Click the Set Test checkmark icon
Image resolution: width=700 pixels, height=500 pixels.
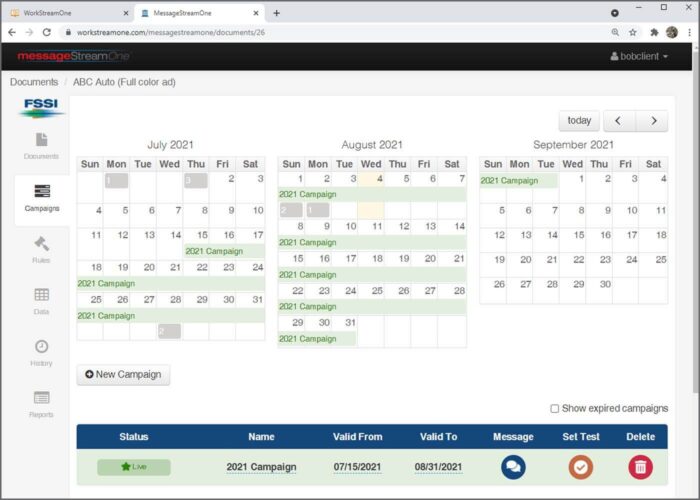tap(580, 467)
